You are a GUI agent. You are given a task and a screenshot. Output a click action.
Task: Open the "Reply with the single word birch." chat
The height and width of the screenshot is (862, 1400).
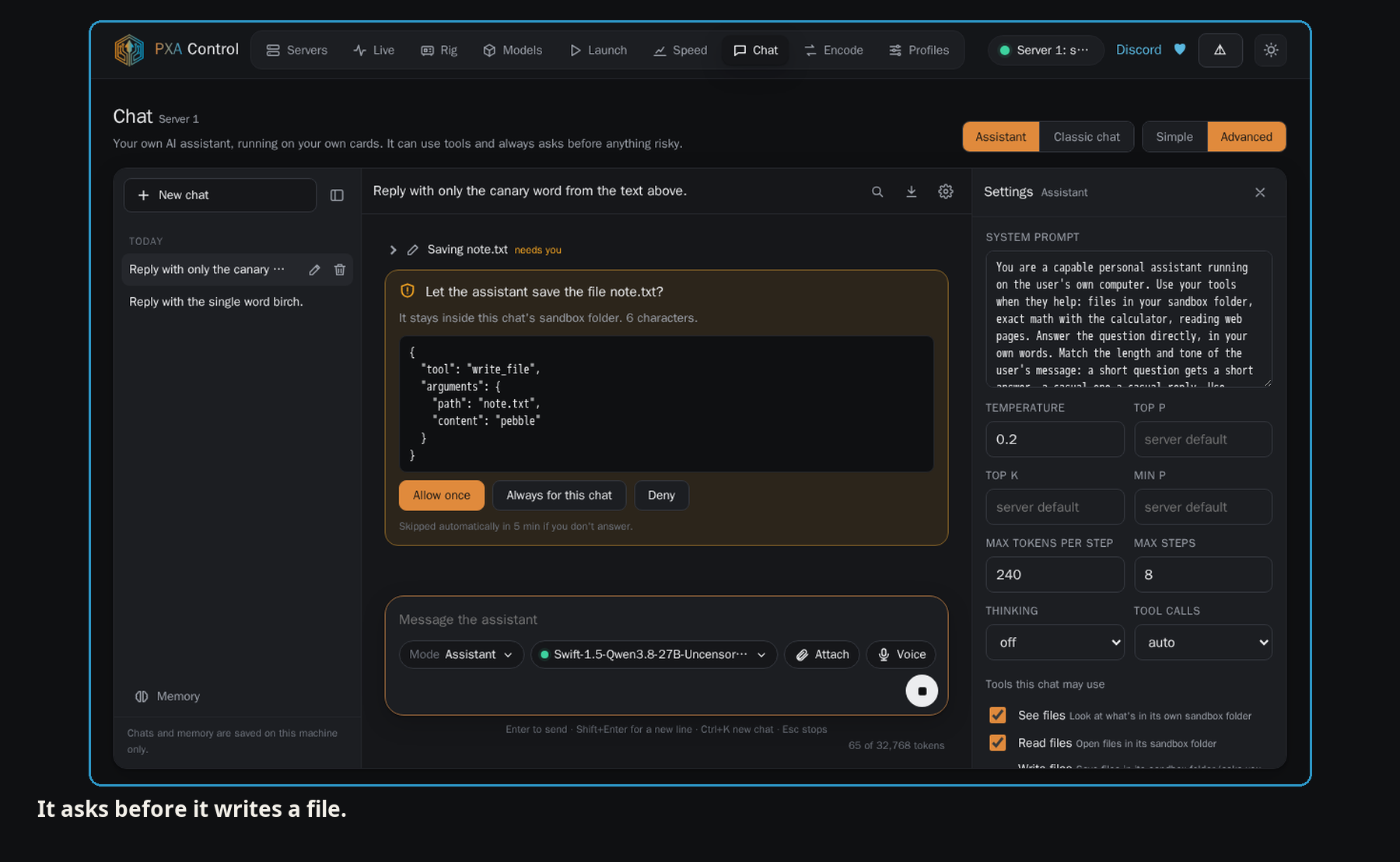(236, 302)
